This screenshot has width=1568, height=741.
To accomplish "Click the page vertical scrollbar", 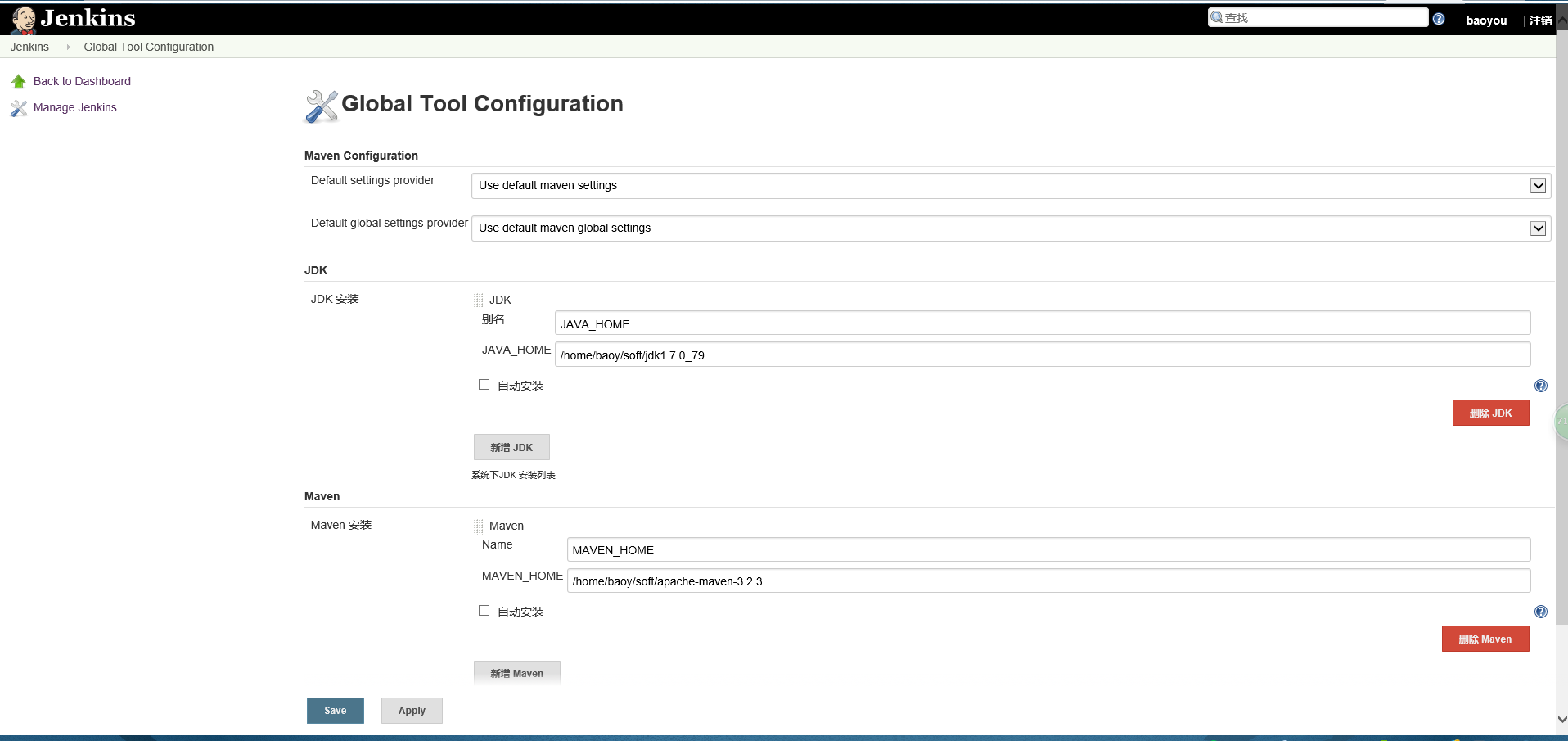I will (x=1561, y=328).
